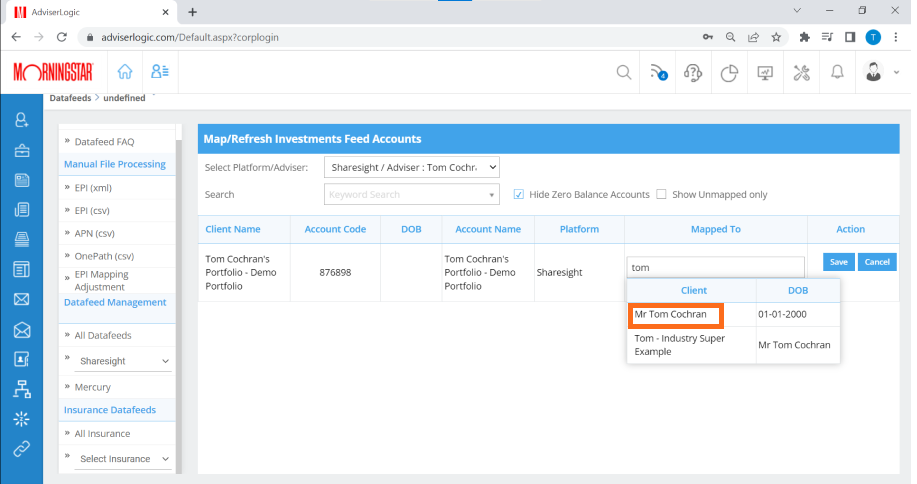Open Mercury datafeed menu item
This screenshot has width=917, height=484.
pos(92,387)
